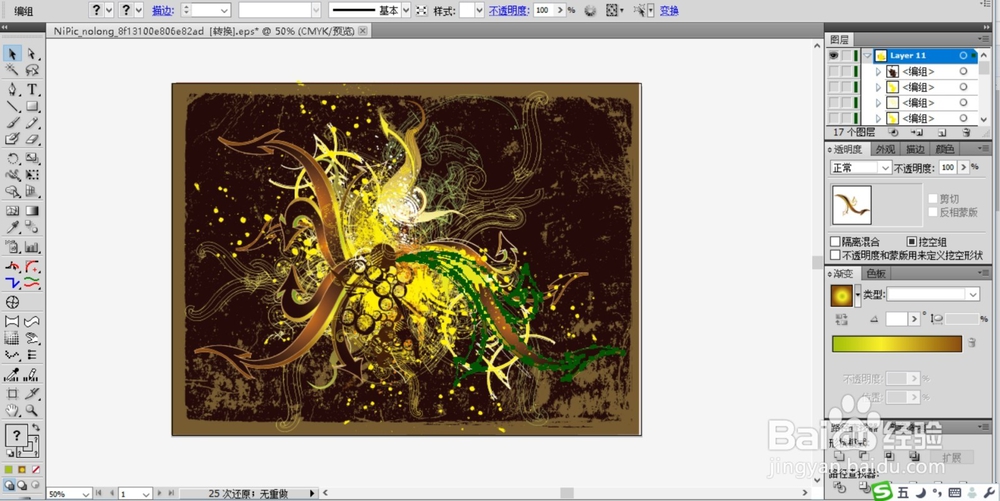Viewport: 1000px width, 501px height.
Task: Select the Paintbrush tool
Action: coord(12,122)
